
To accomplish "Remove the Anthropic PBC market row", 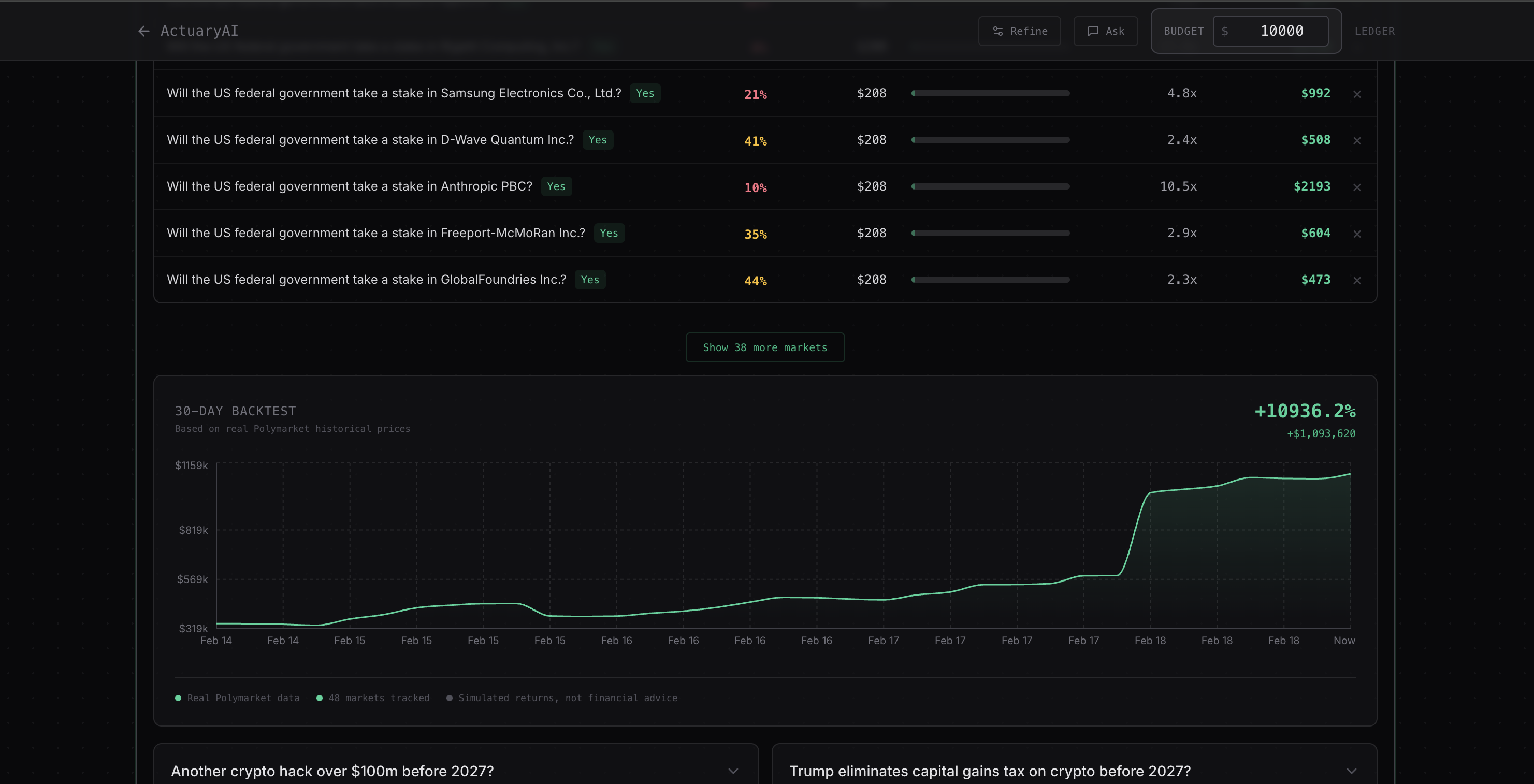I will point(1356,187).
